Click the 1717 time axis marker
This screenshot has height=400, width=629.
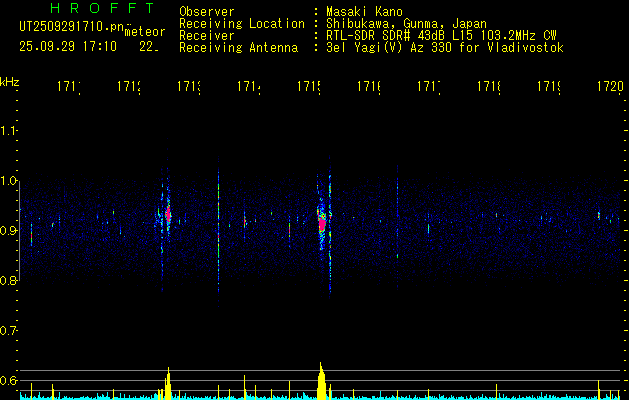tap(429, 87)
